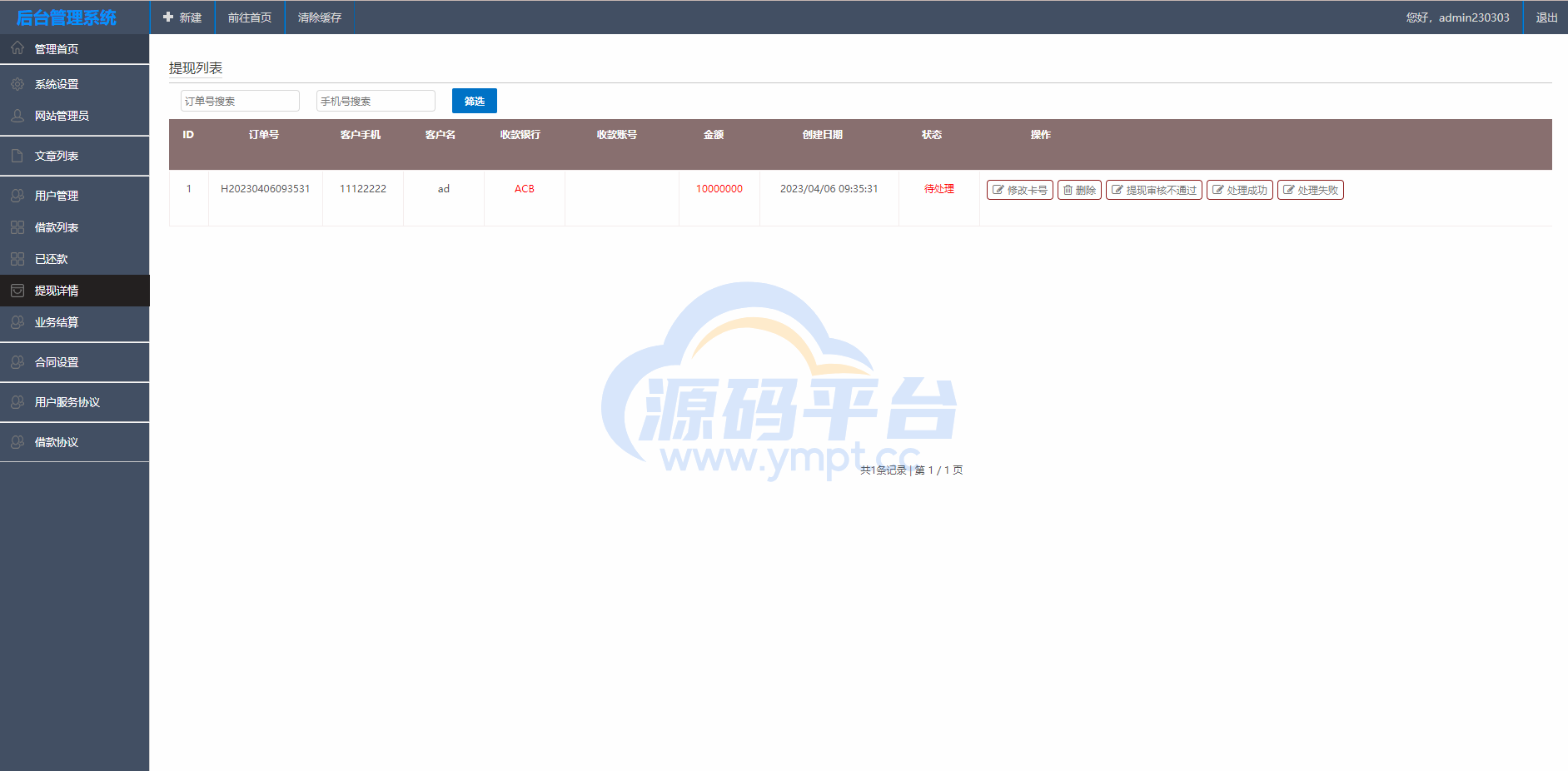Open 业务结算 page

coord(75,322)
